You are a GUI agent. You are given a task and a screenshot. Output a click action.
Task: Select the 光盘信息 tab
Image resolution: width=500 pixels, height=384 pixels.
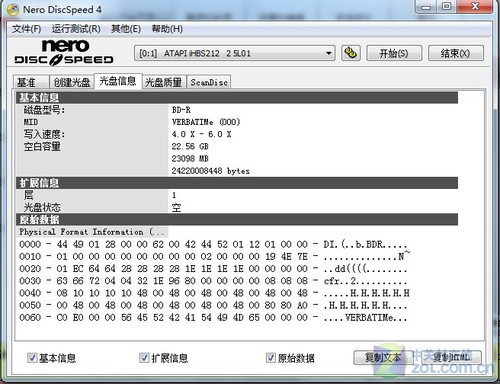(118, 81)
